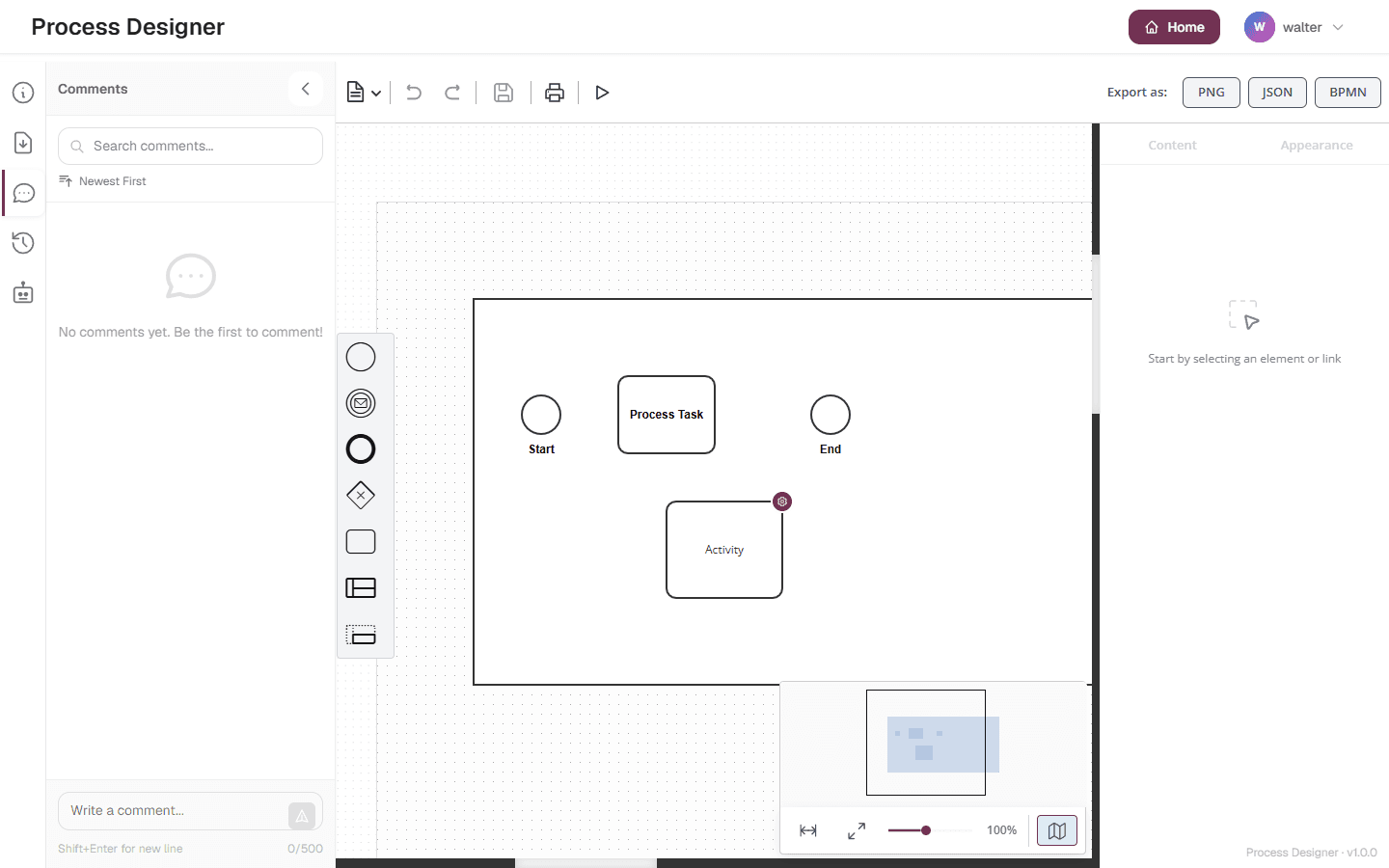The width and height of the screenshot is (1389, 868).
Task: Select the gateway diamond tool
Action: (x=361, y=496)
